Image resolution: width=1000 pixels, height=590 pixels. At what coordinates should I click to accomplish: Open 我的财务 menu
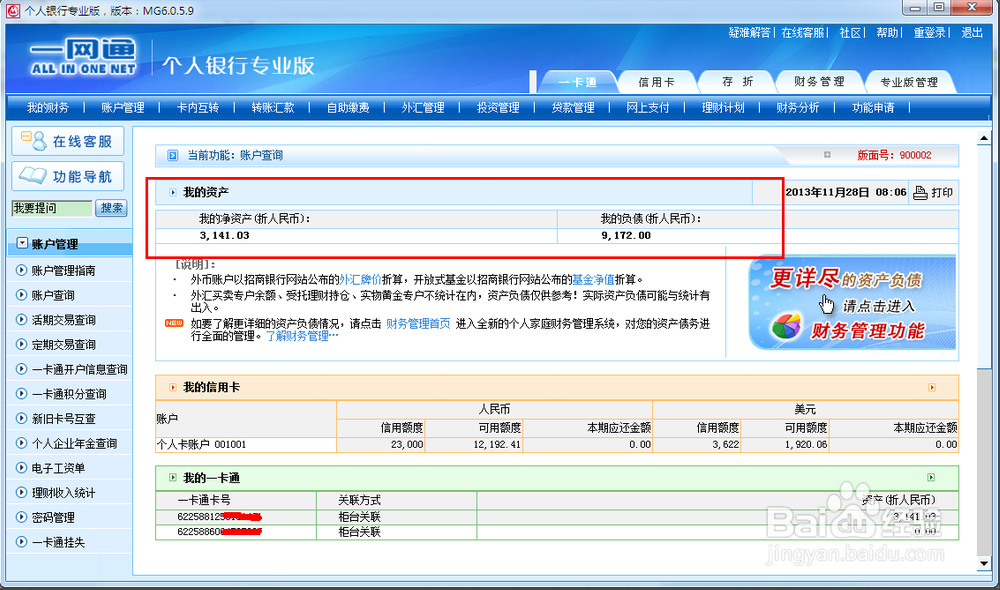[x=47, y=108]
